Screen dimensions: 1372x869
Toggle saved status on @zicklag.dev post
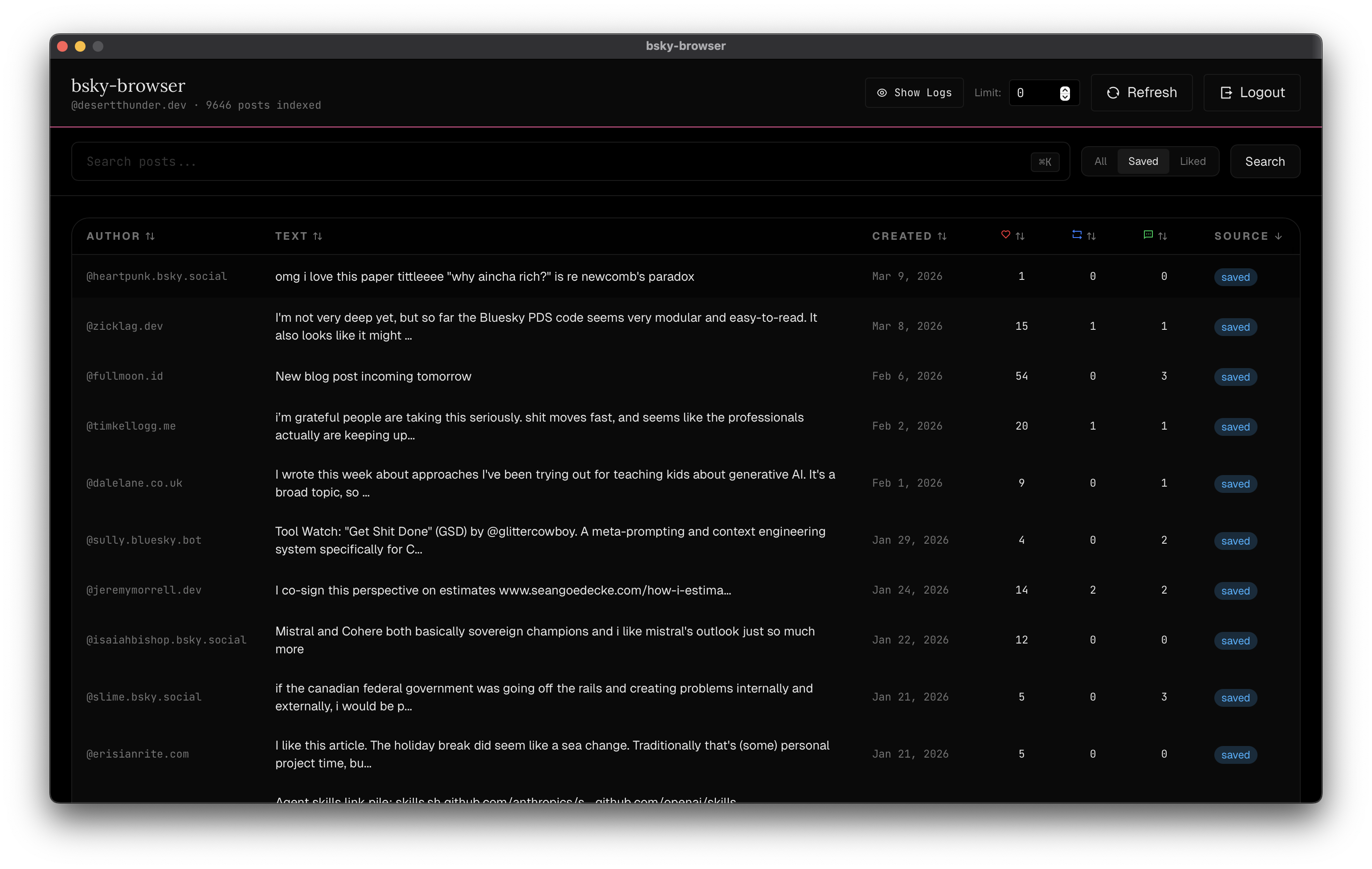[x=1235, y=327]
